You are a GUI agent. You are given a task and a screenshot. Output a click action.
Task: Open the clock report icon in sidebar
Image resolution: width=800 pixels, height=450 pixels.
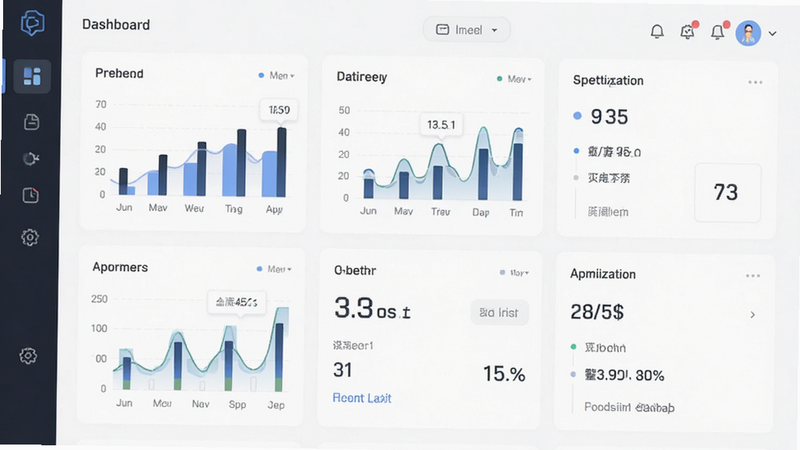click(31, 195)
